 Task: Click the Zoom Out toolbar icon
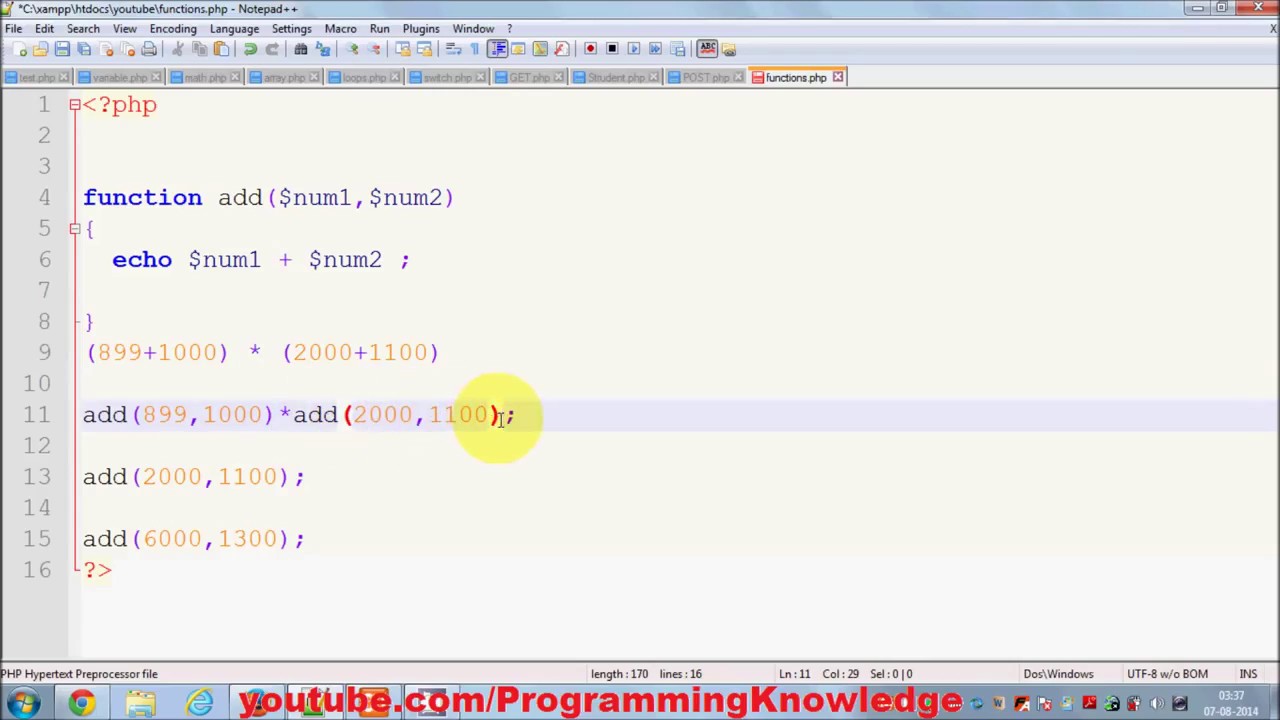[374, 49]
